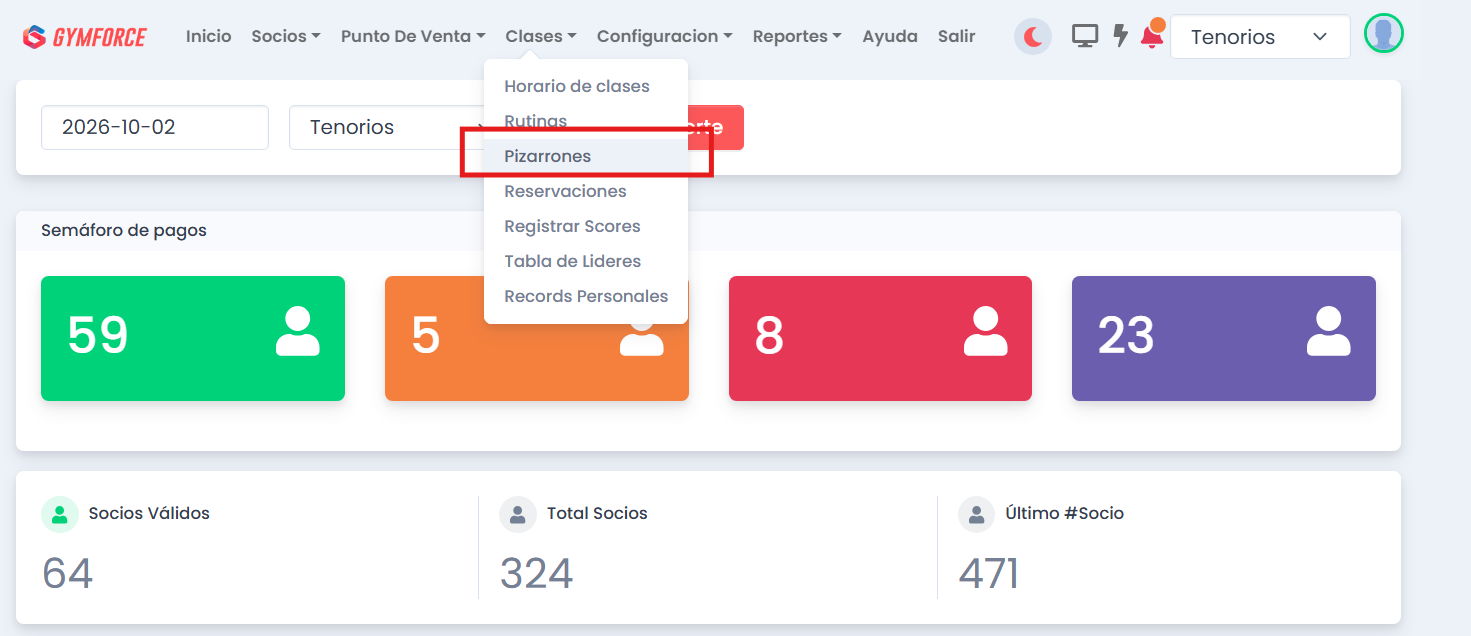Screen dimensions: 1471x636
Task: Open the green card showing 59
Action: 193,338
